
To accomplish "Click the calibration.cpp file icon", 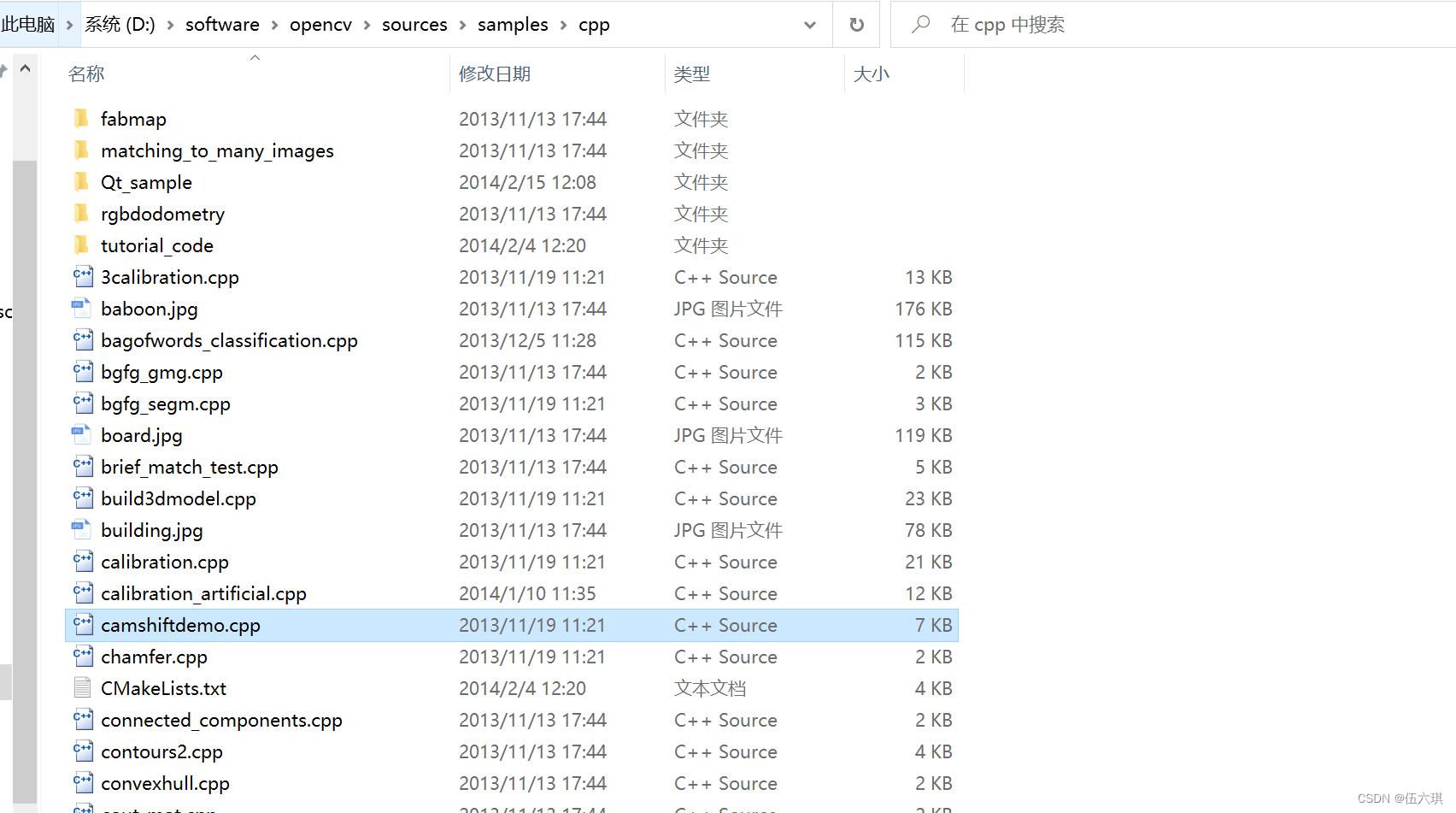I will click(x=82, y=561).
